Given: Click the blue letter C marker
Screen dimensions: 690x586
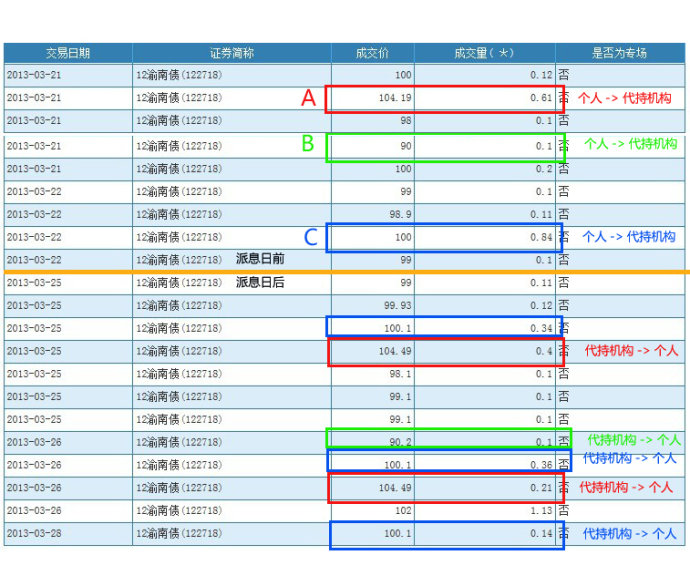Looking at the screenshot, I should [311, 238].
